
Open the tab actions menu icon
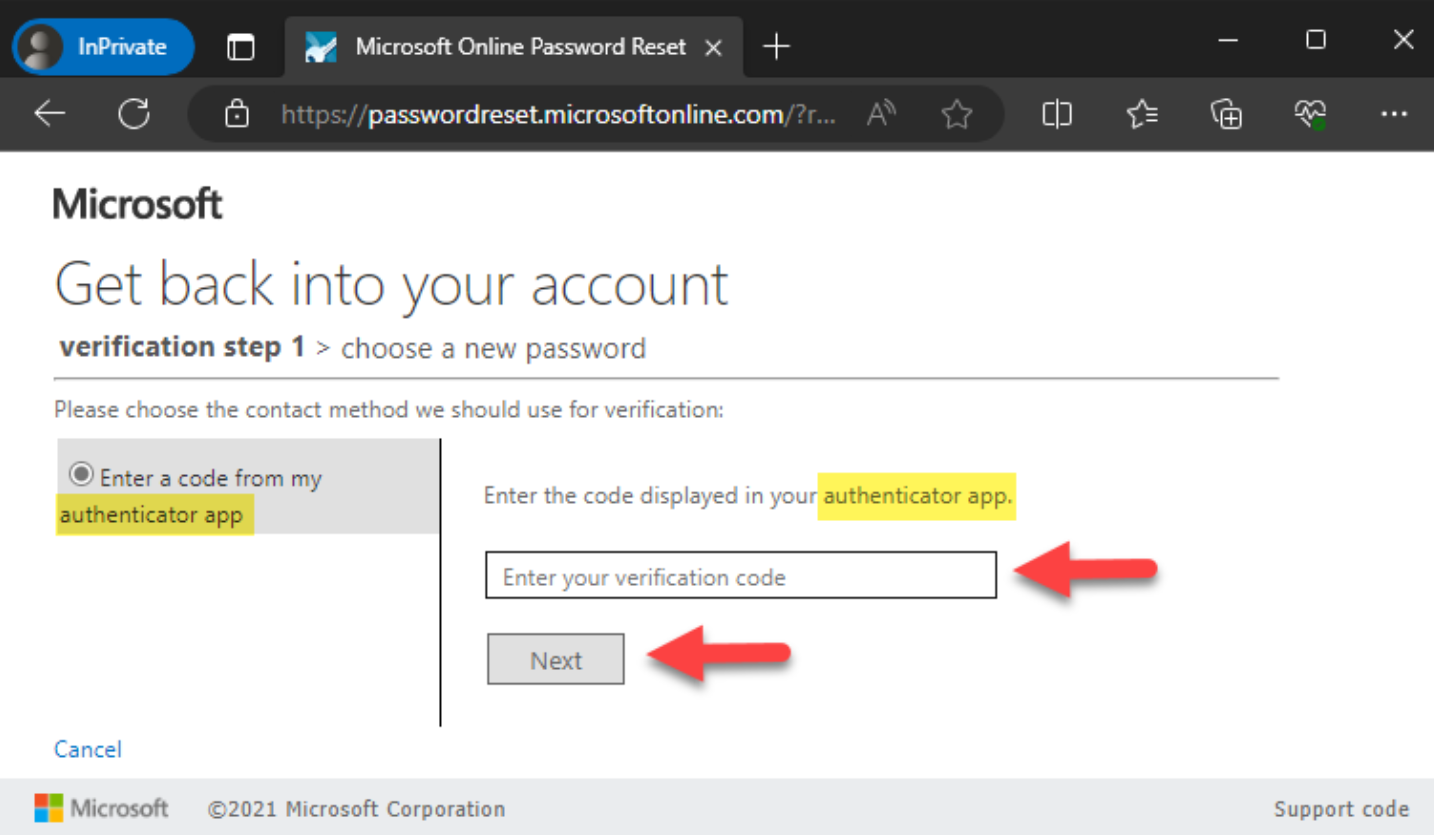tap(241, 46)
